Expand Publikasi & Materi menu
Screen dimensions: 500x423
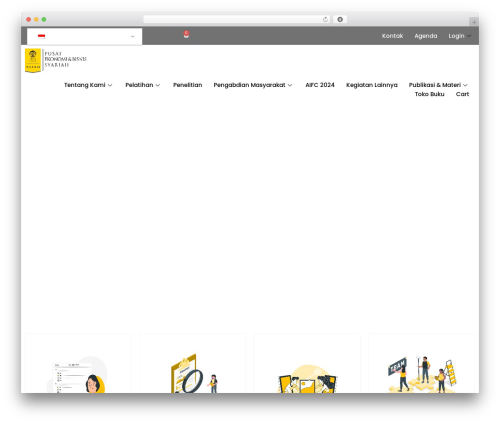(438, 85)
